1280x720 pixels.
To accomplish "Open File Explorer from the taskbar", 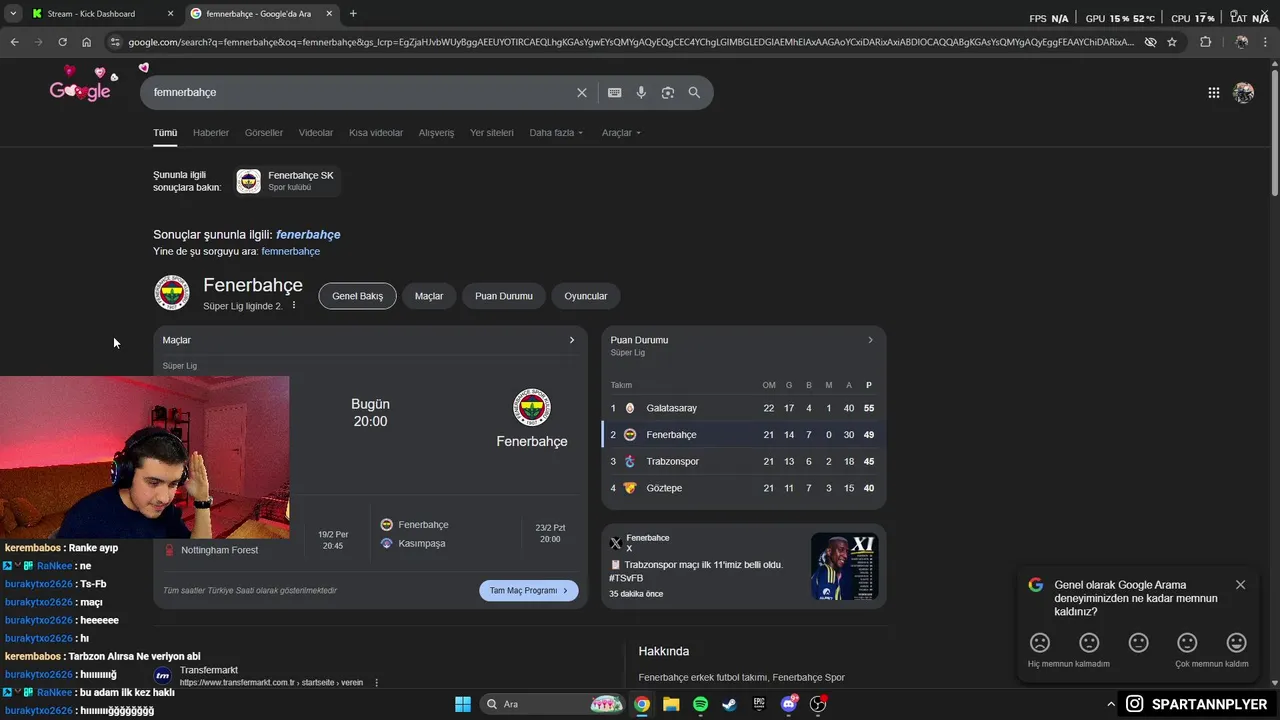I will pyautogui.click(x=671, y=704).
